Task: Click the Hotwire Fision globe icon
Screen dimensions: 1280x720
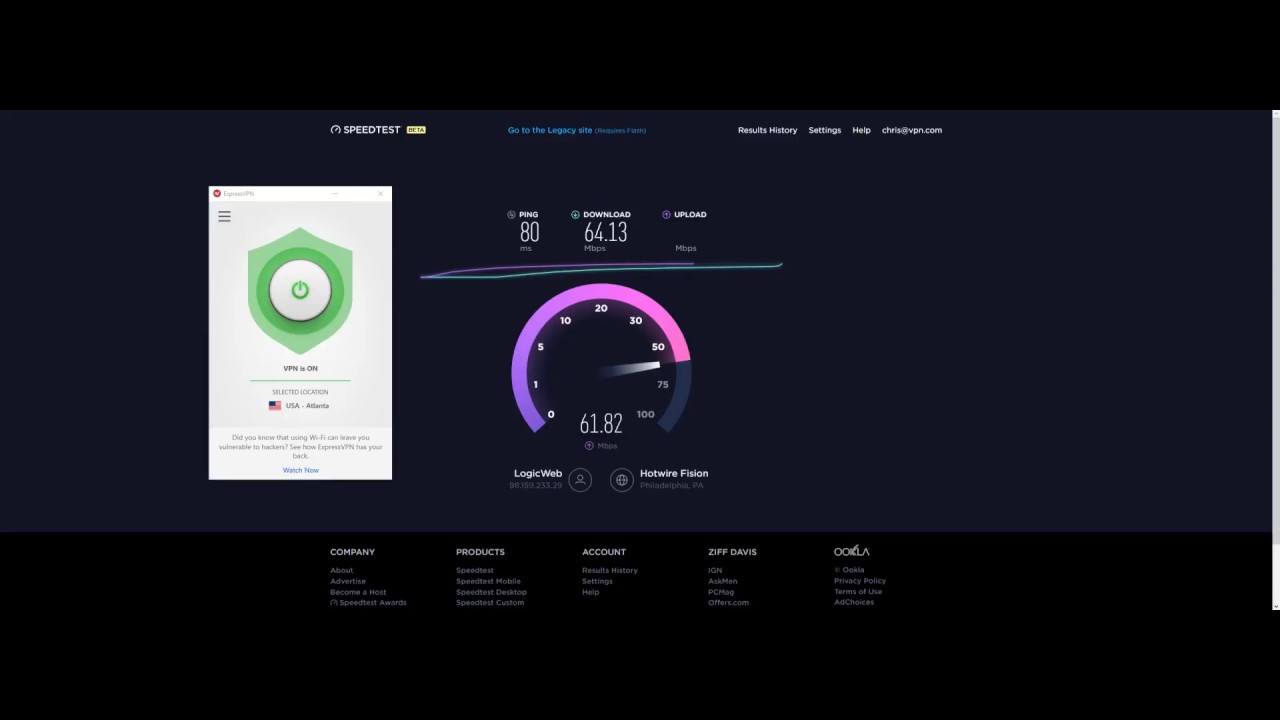Action: [x=622, y=480]
